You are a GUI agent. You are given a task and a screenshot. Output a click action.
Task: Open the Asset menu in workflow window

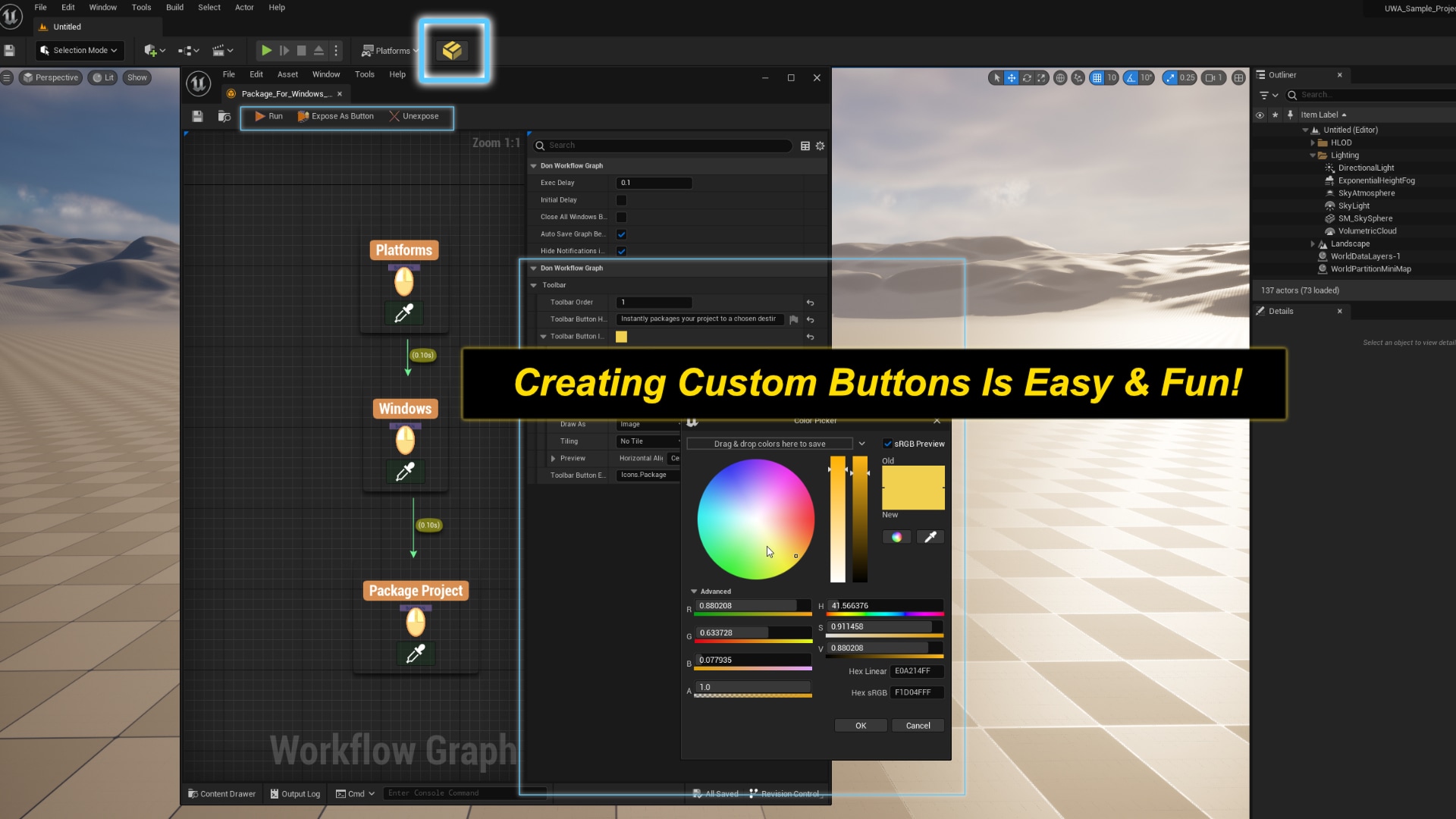coord(287,74)
